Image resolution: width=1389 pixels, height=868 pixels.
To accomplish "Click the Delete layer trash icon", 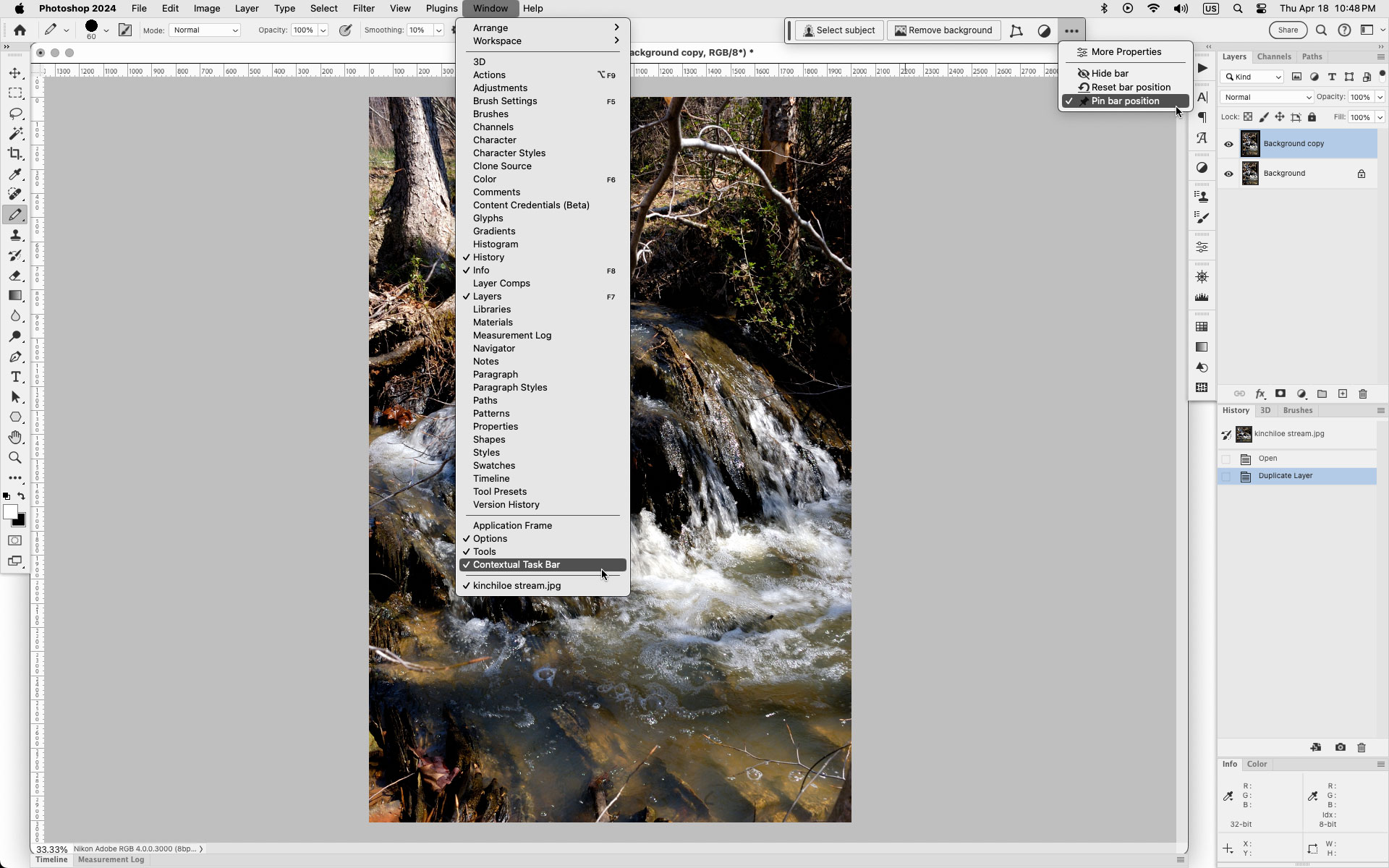I will tap(1363, 394).
